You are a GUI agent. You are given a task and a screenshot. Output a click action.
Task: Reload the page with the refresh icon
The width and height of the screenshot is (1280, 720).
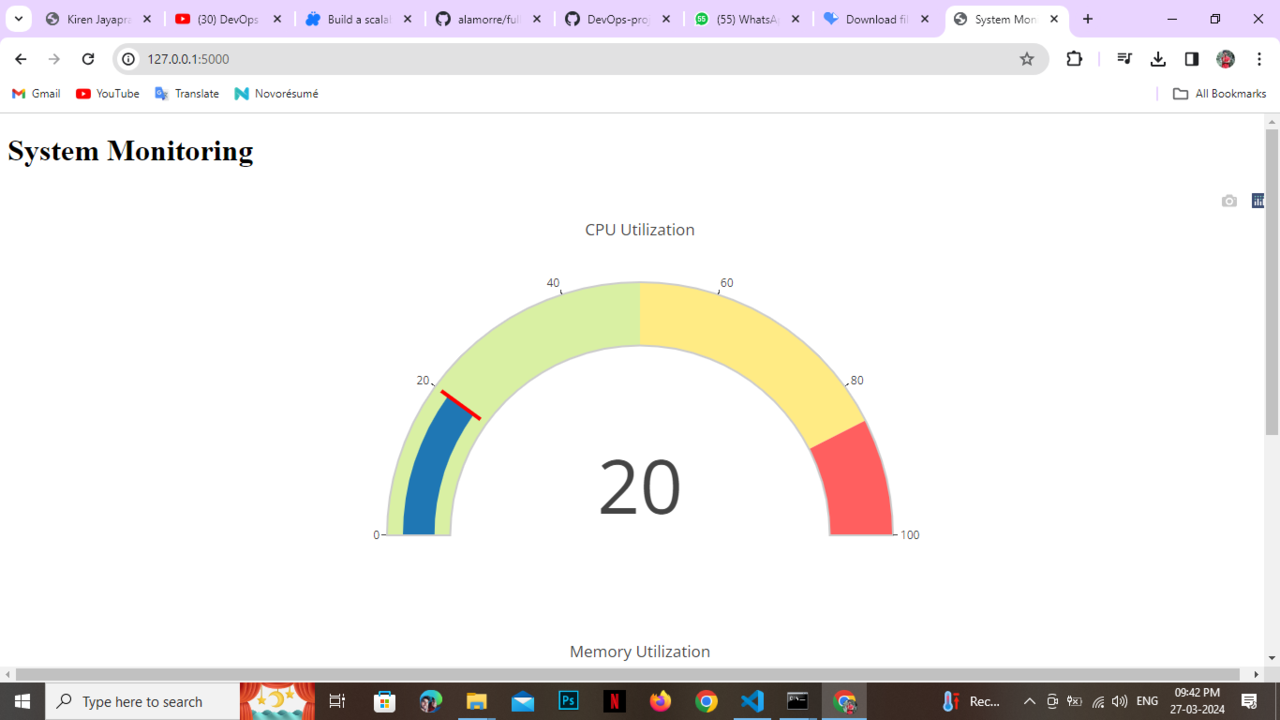point(88,59)
